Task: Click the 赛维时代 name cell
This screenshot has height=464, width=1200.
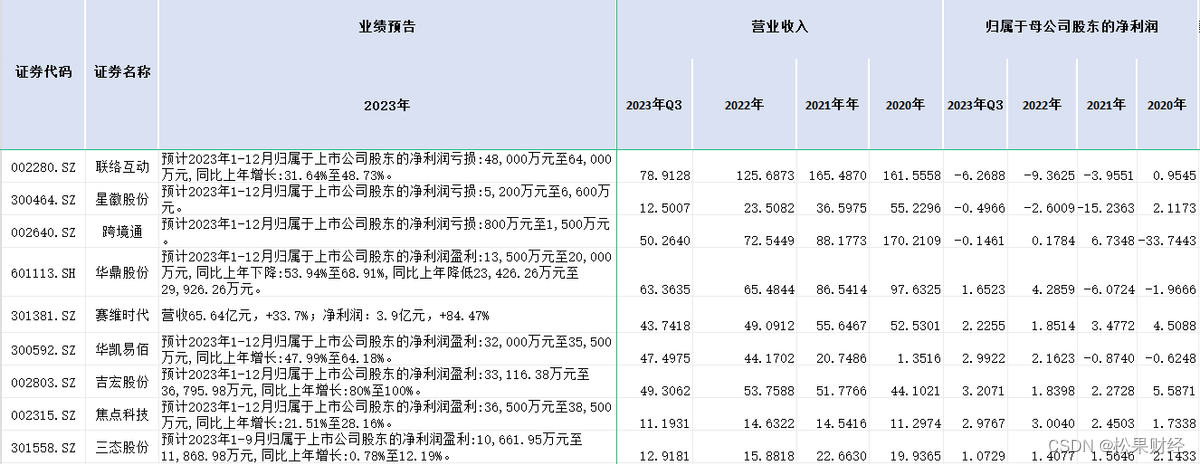Action: [x=122, y=316]
